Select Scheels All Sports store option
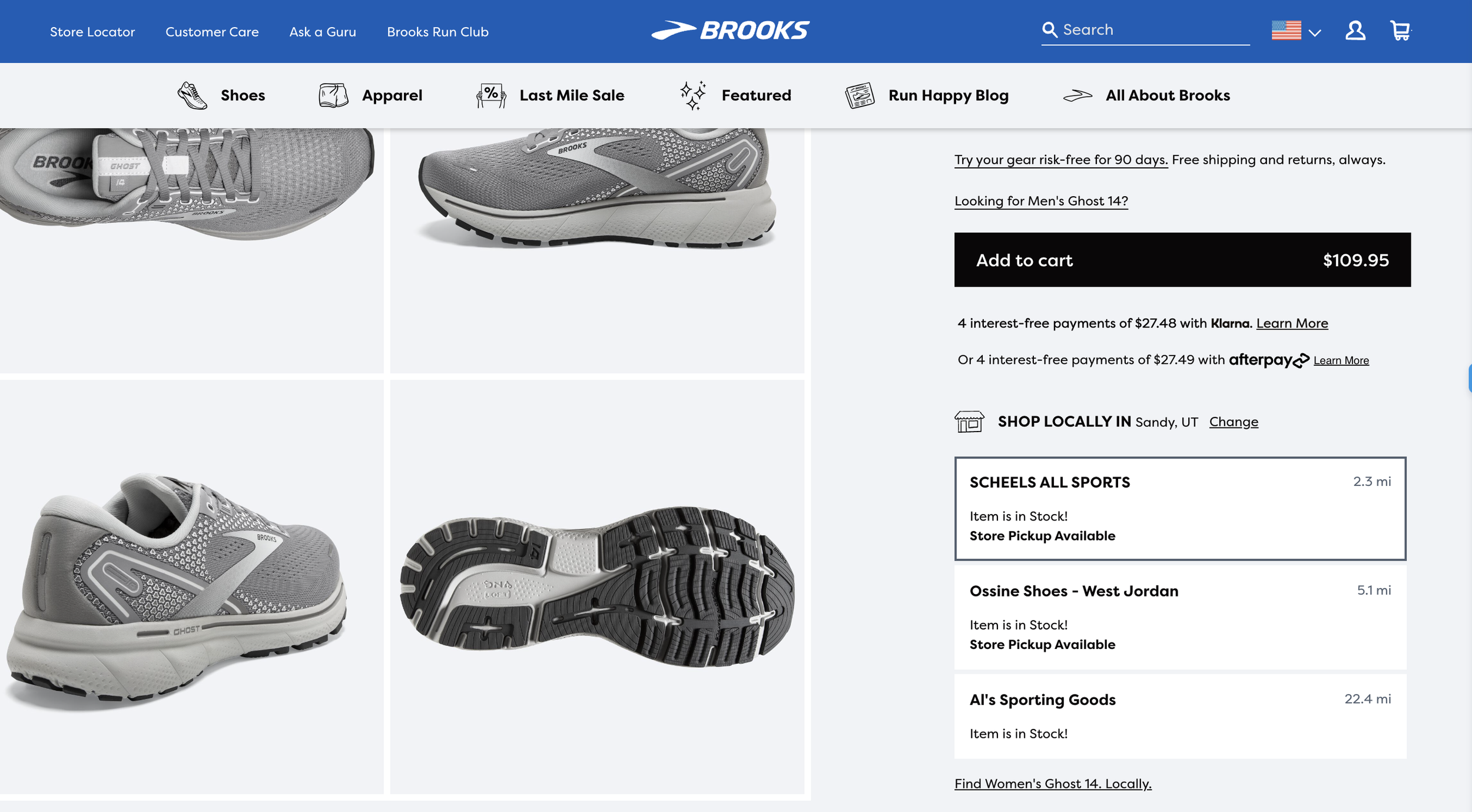The image size is (1472, 812). click(x=1179, y=508)
